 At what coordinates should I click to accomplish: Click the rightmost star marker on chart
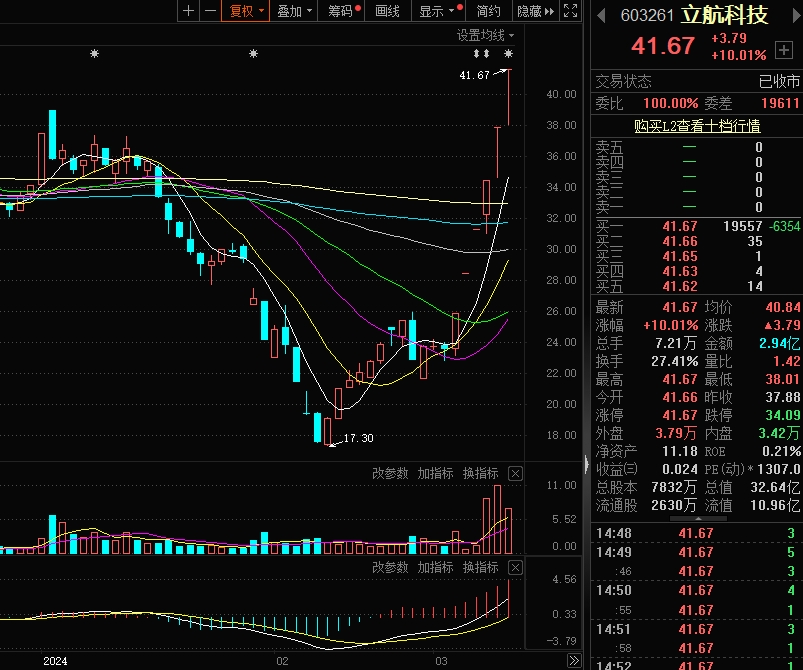(508, 53)
